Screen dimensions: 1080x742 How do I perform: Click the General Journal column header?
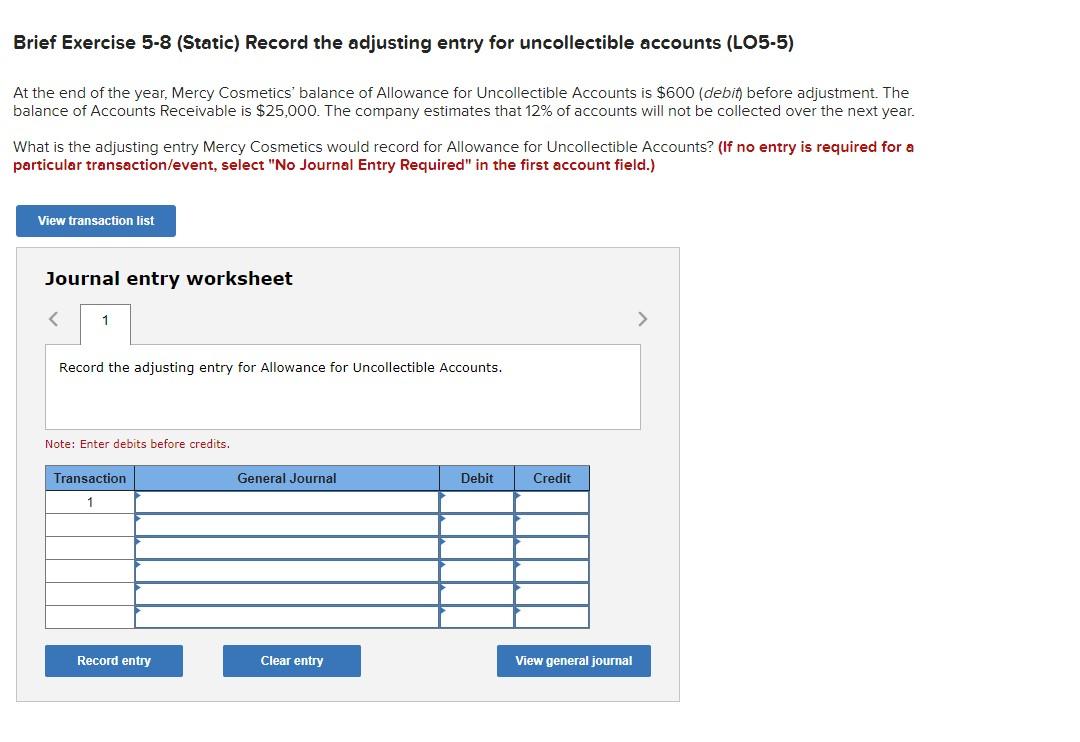tap(287, 478)
